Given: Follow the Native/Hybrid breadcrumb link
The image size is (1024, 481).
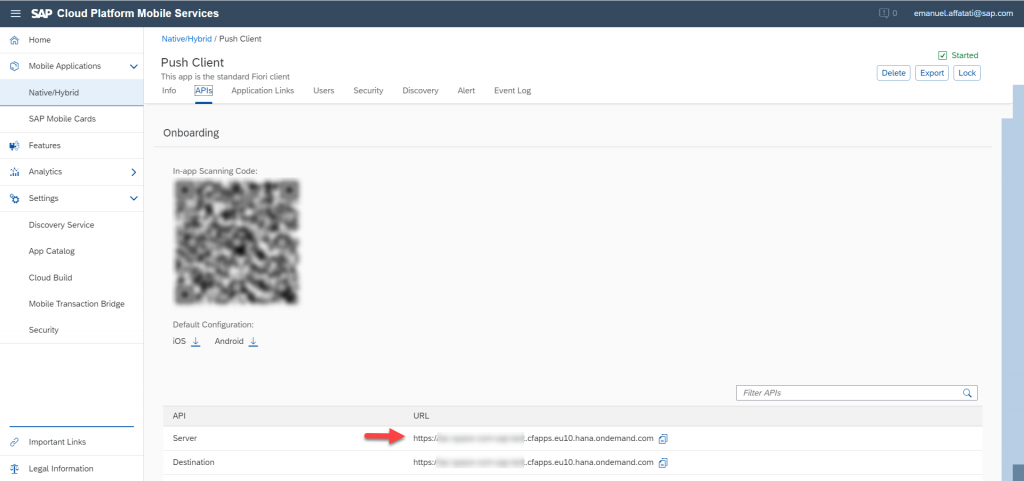Looking at the screenshot, I should click(187, 39).
